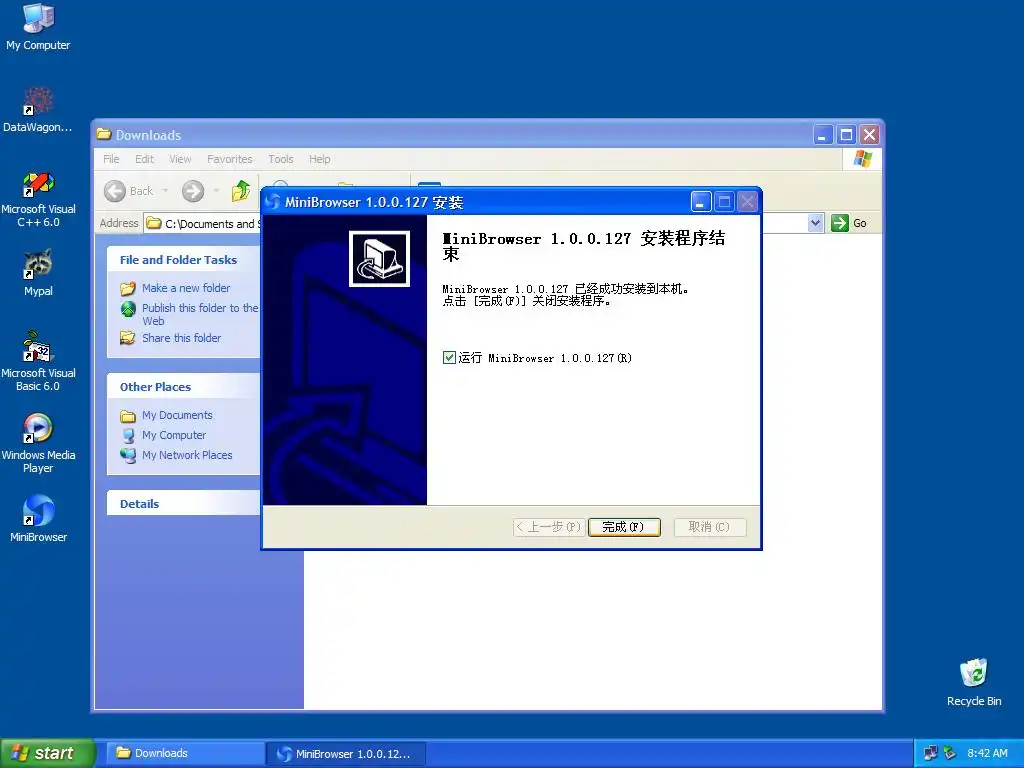Click the Up folder icon in Downloads toolbar
Screen dimensions: 1024x768
pyautogui.click(x=241, y=191)
